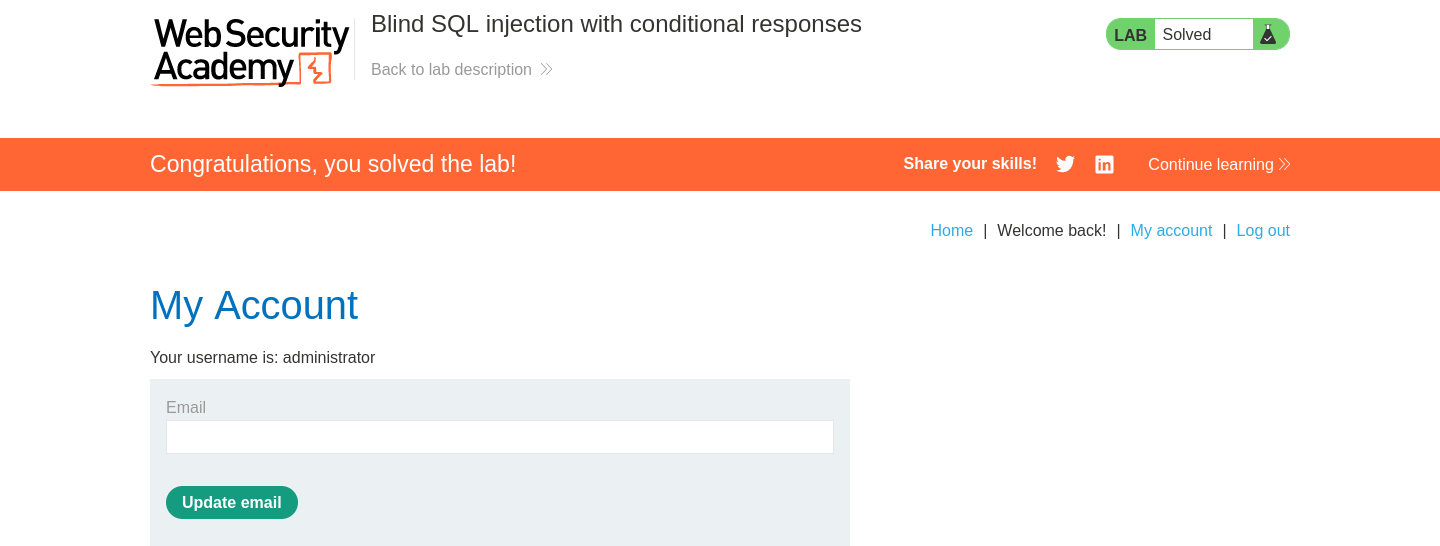The width and height of the screenshot is (1440, 546).
Task: Click the Web Security Academy logo
Action: point(250,52)
